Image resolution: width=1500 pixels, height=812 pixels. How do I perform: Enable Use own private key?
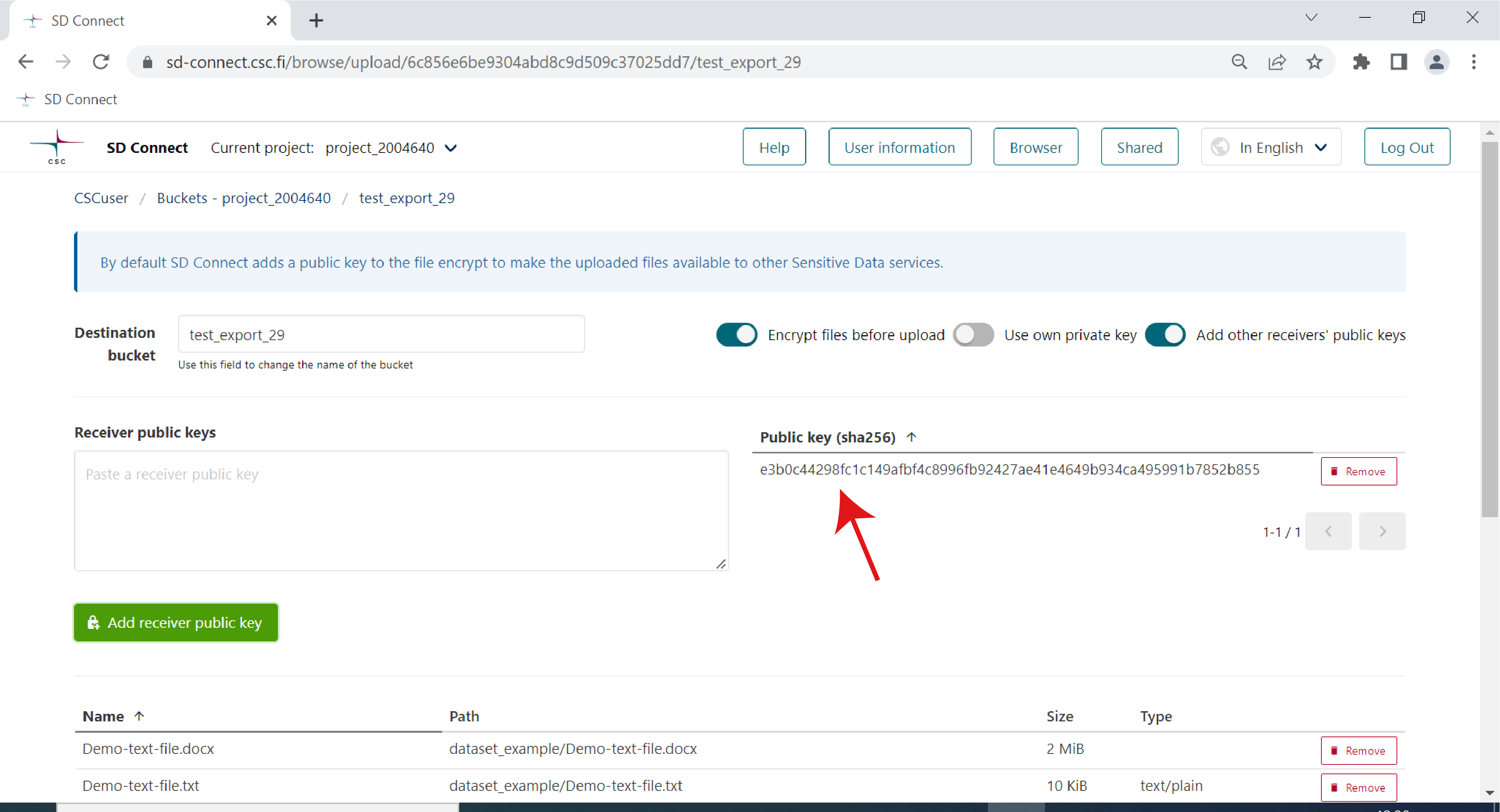[973, 335]
